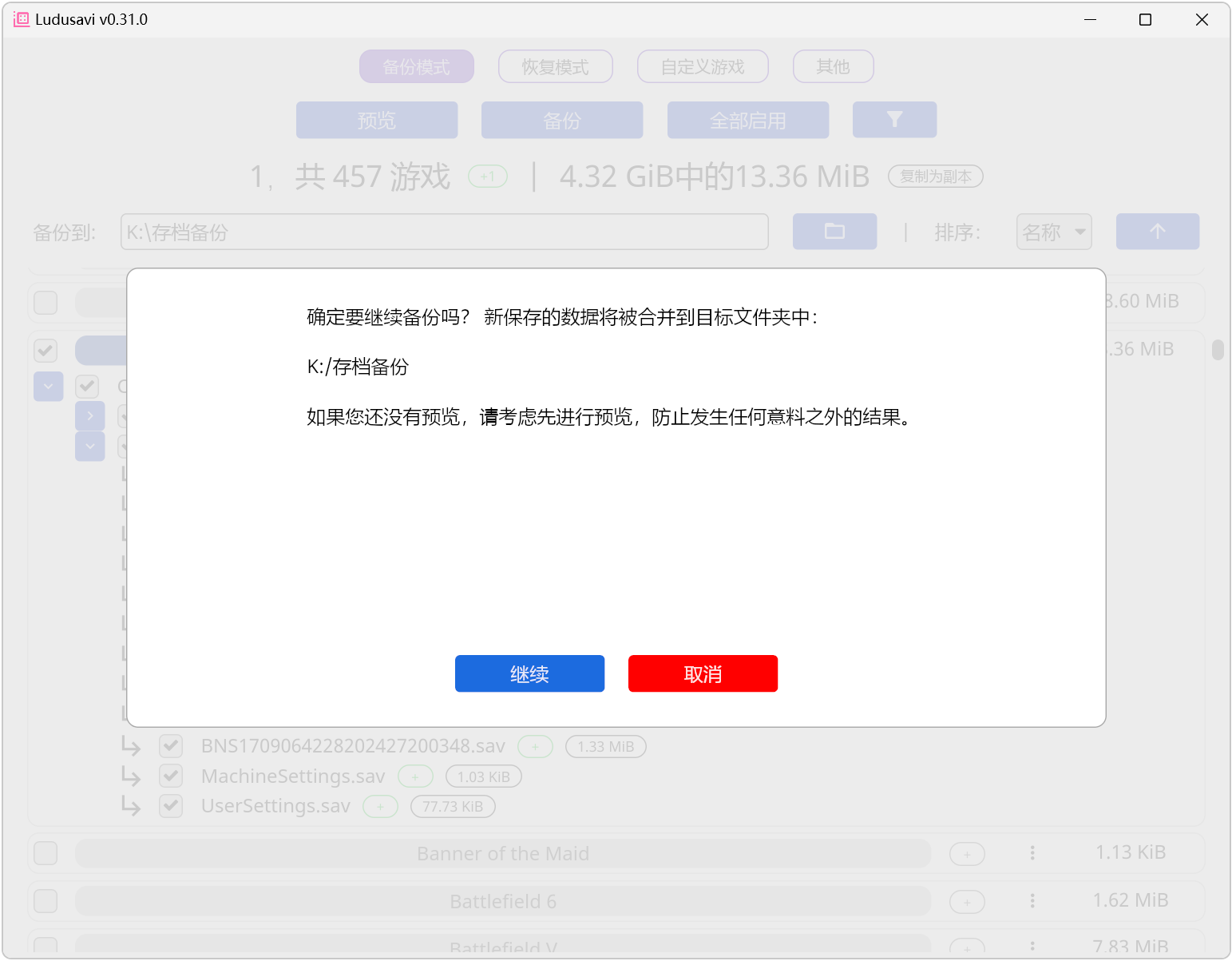The width and height of the screenshot is (1232, 961).
Task: Click plus badge next to UserSettings.sav
Action: 381,807
